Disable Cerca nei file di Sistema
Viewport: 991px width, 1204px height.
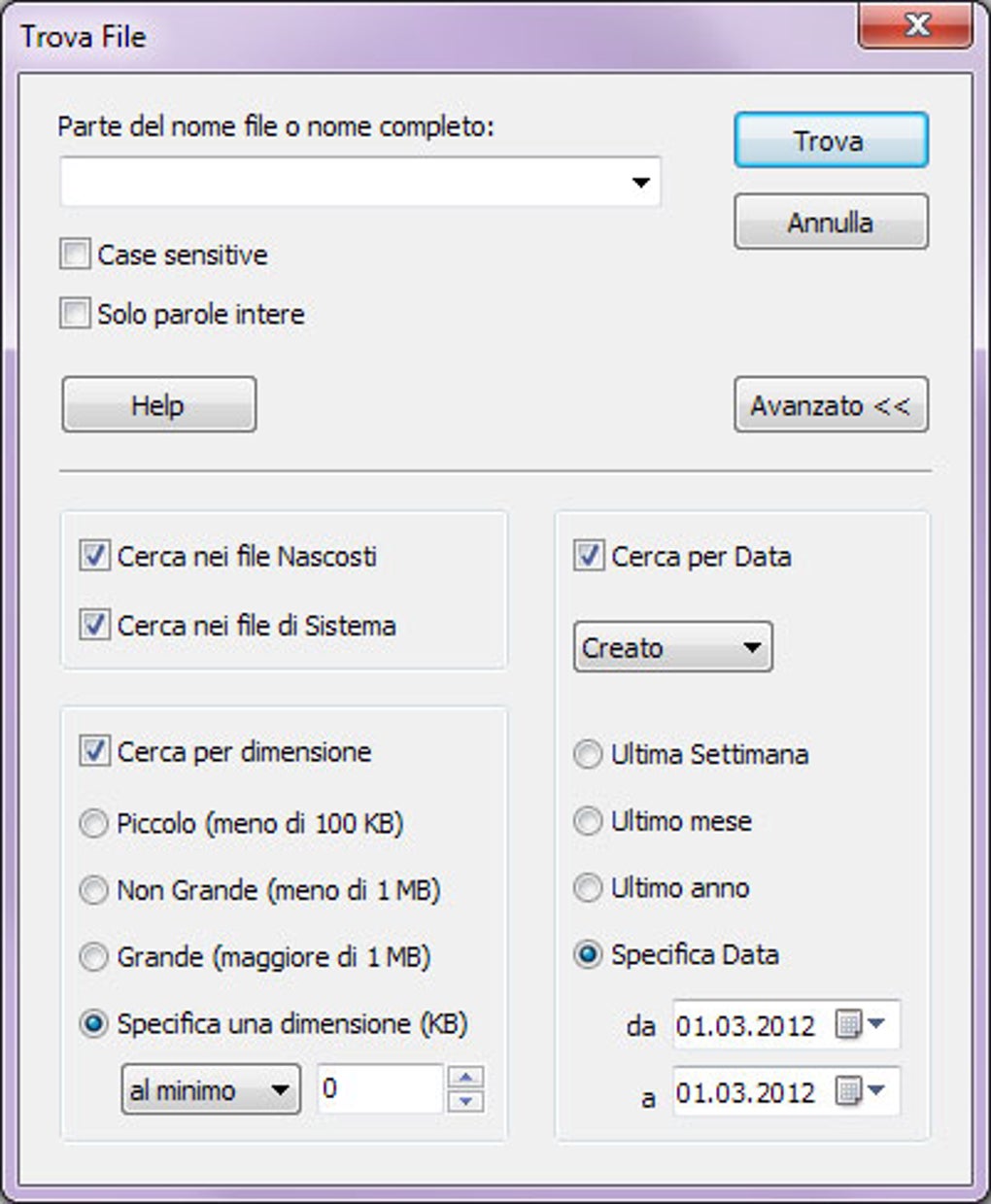tap(94, 625)
